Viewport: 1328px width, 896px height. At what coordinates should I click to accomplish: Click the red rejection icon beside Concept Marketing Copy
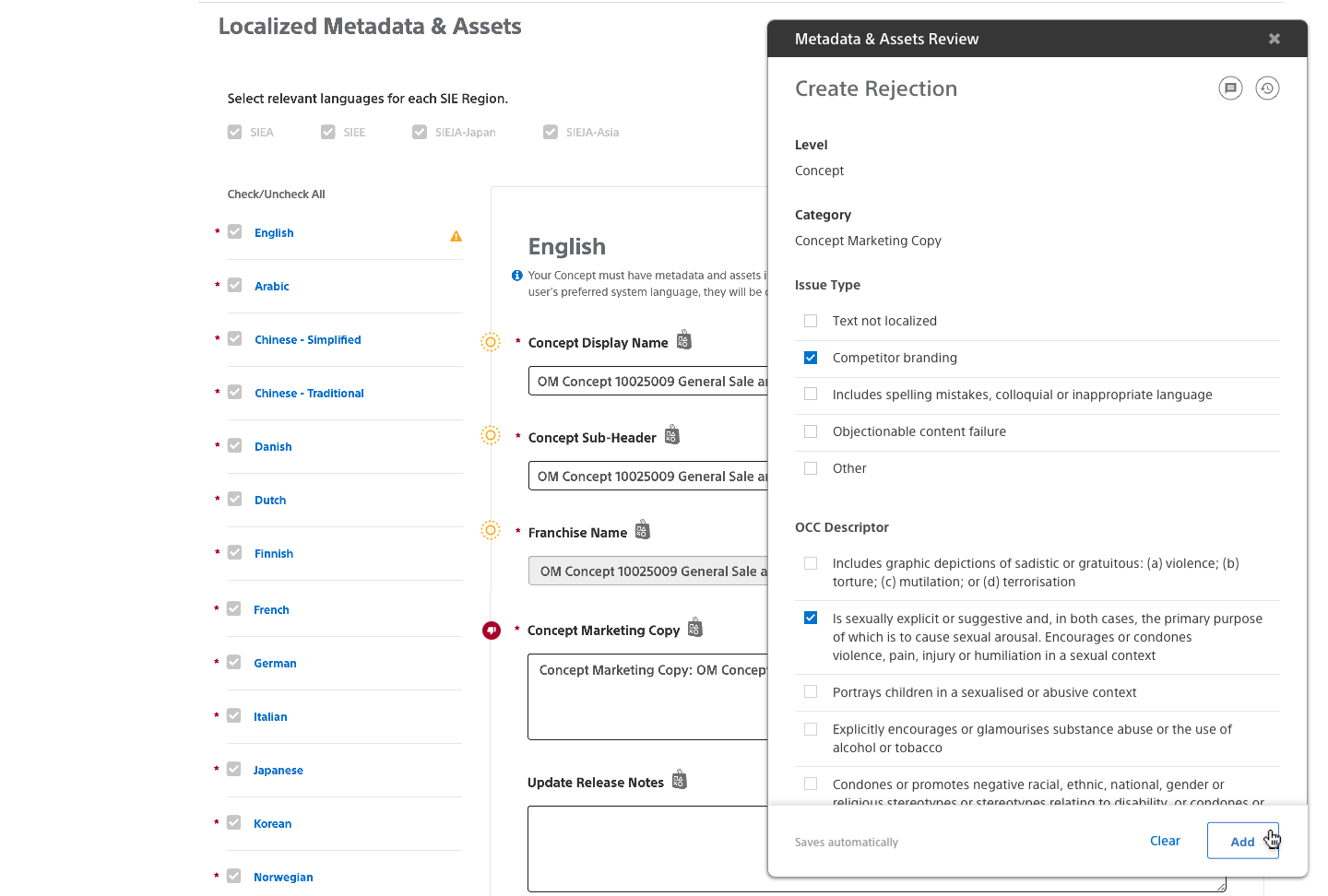492,631
